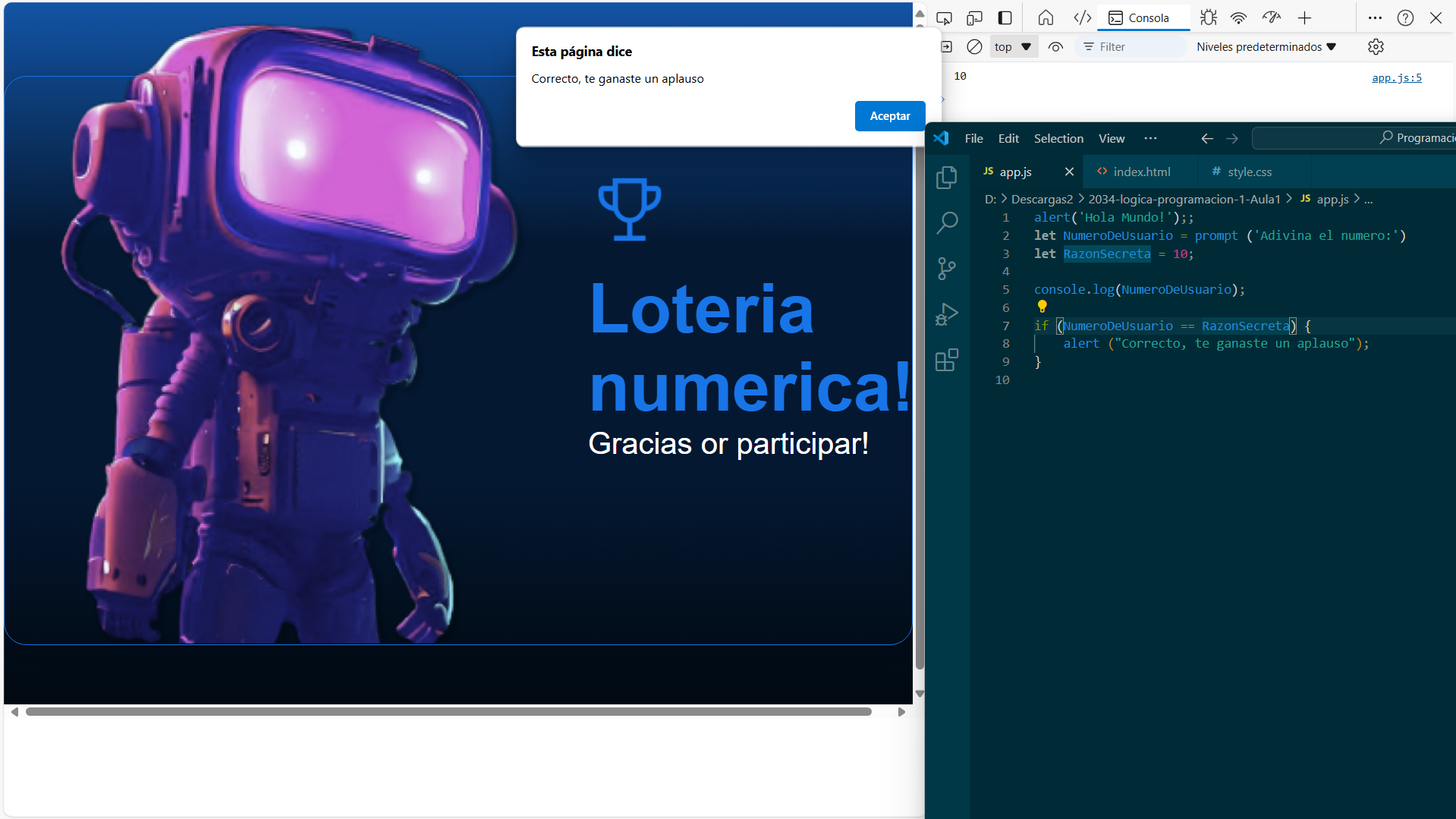Viewport: 1456px width, 819px height.
Task: Open VS Code Source Control icon
Action: (x=947, y=269)
